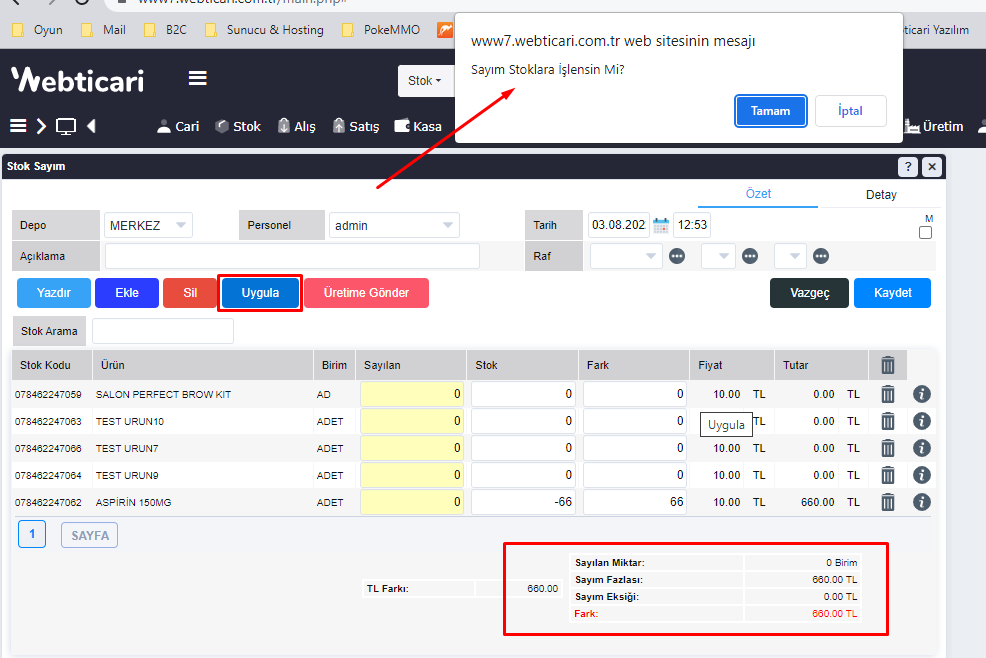Select the Özet tab
This screenshot has height=658, width=986.
(758, 194)
